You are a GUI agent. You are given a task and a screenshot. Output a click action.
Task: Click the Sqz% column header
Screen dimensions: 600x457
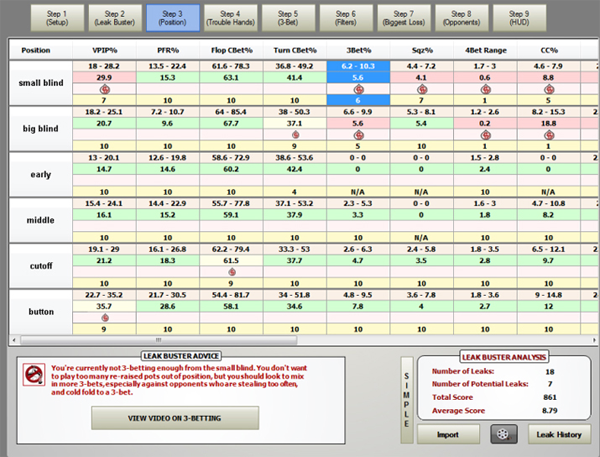click(x=422, y=50)
